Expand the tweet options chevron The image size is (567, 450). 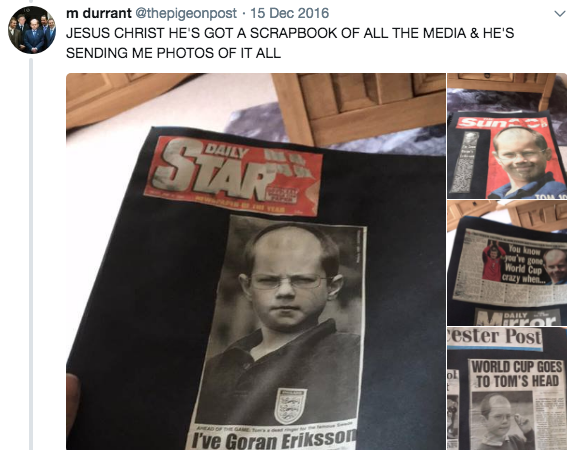tap(560, 14)
